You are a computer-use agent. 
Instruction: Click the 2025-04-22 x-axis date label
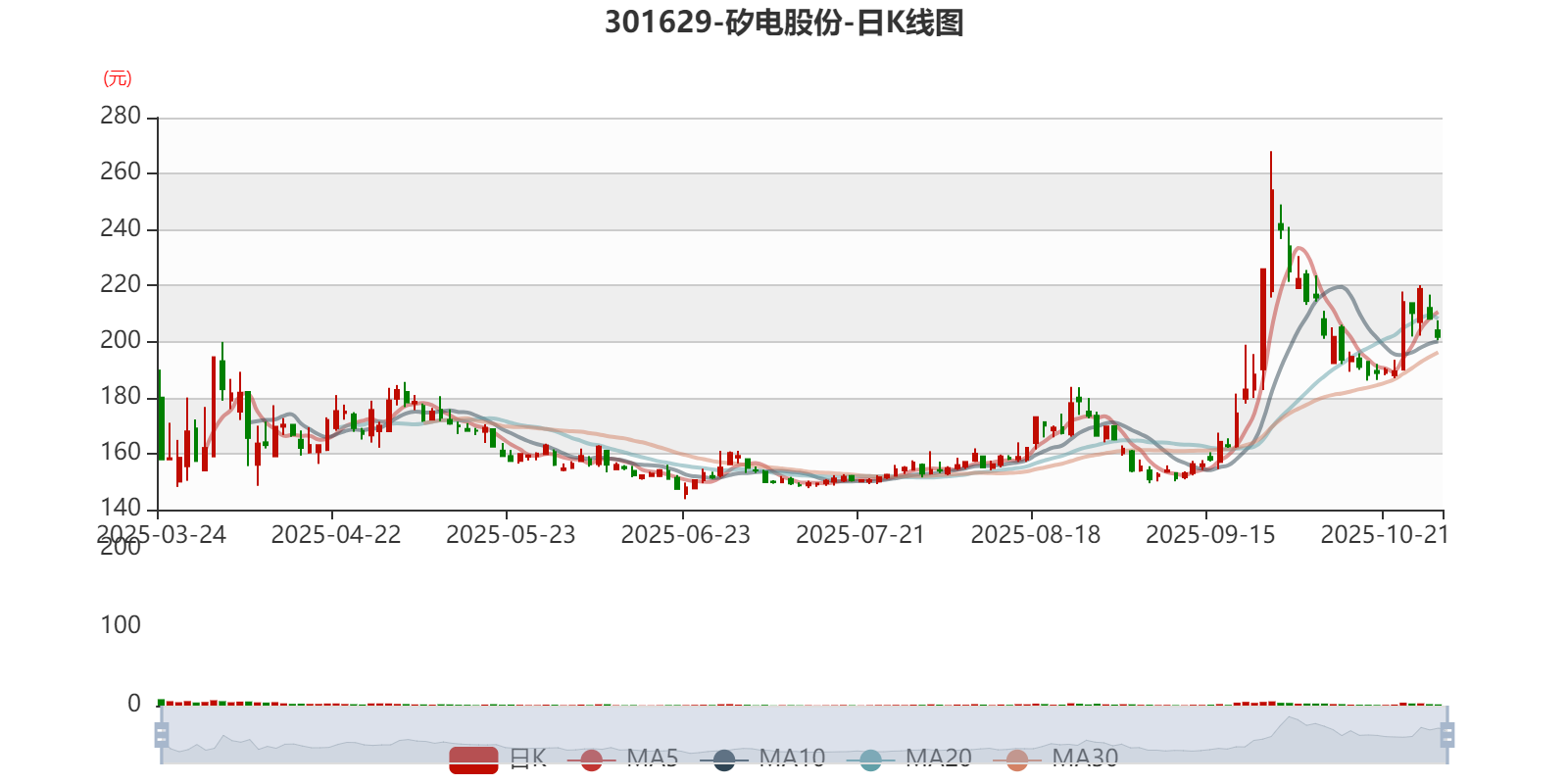pos(336,534)
